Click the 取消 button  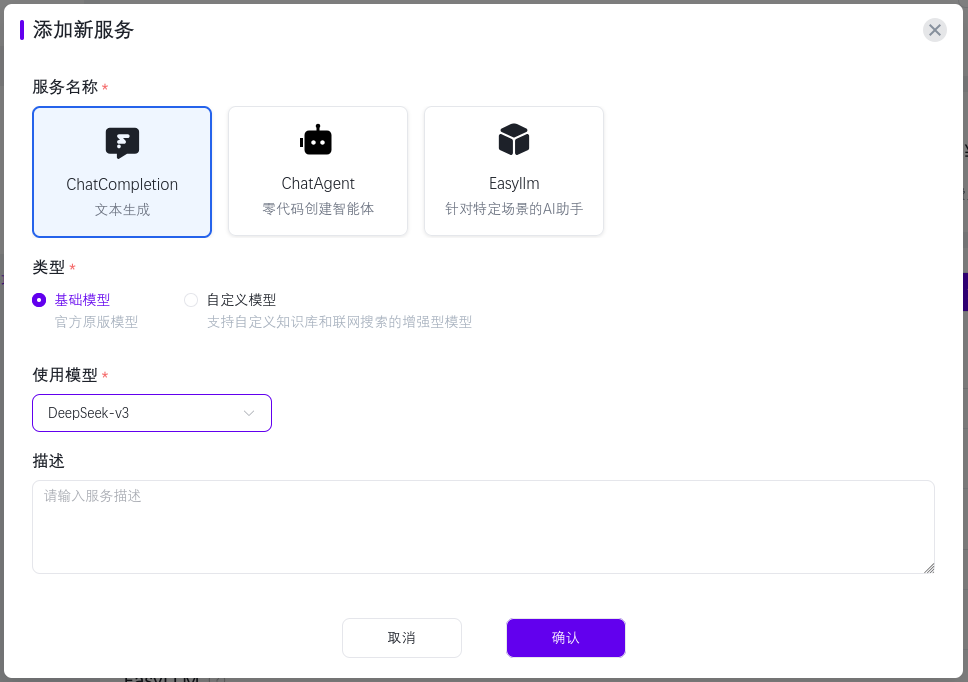click(x=402, y=638)
